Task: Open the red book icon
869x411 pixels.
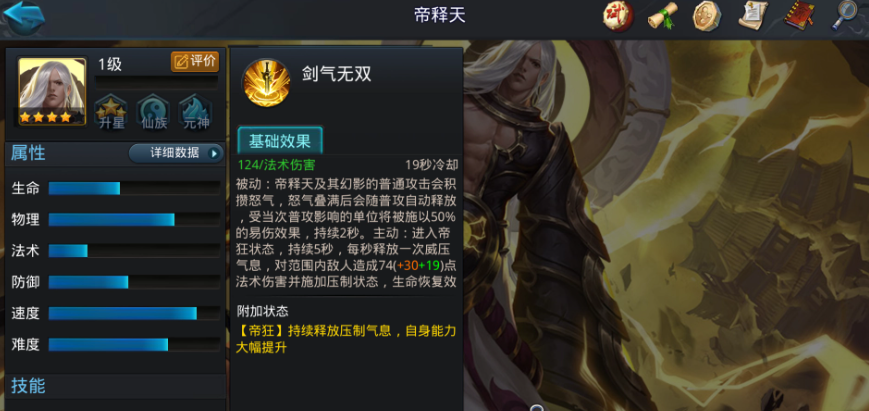Action: [x=799, y=16]
